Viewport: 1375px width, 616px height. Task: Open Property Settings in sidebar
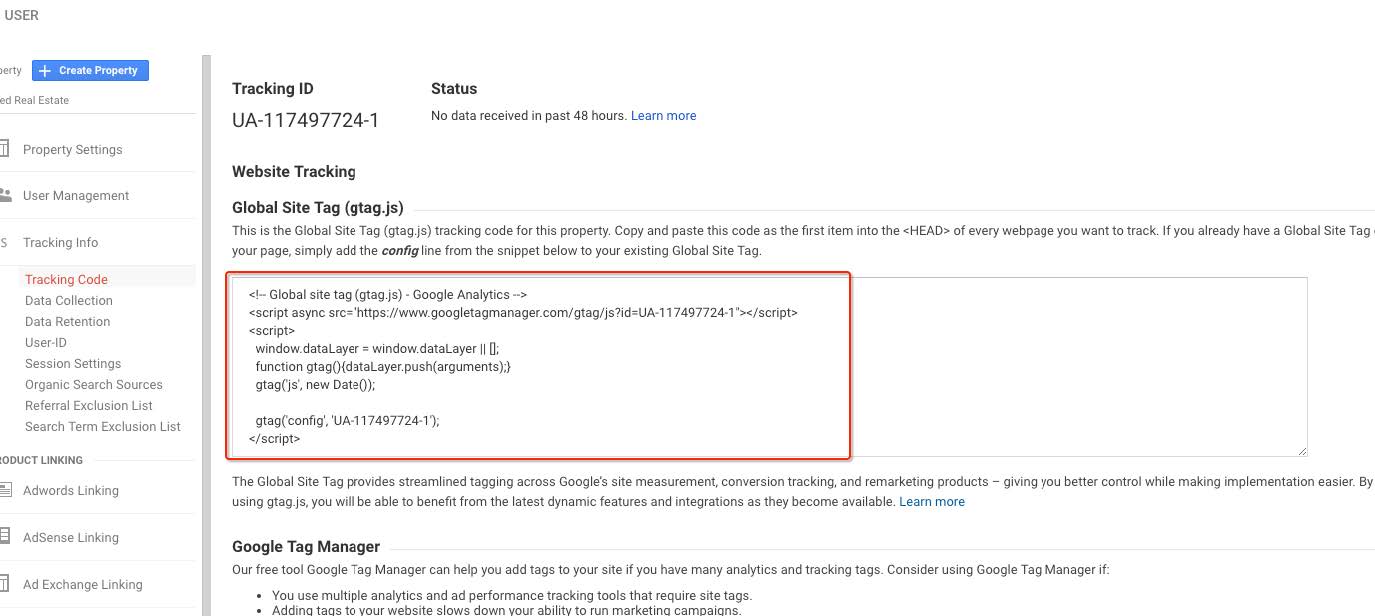[72, 149]
